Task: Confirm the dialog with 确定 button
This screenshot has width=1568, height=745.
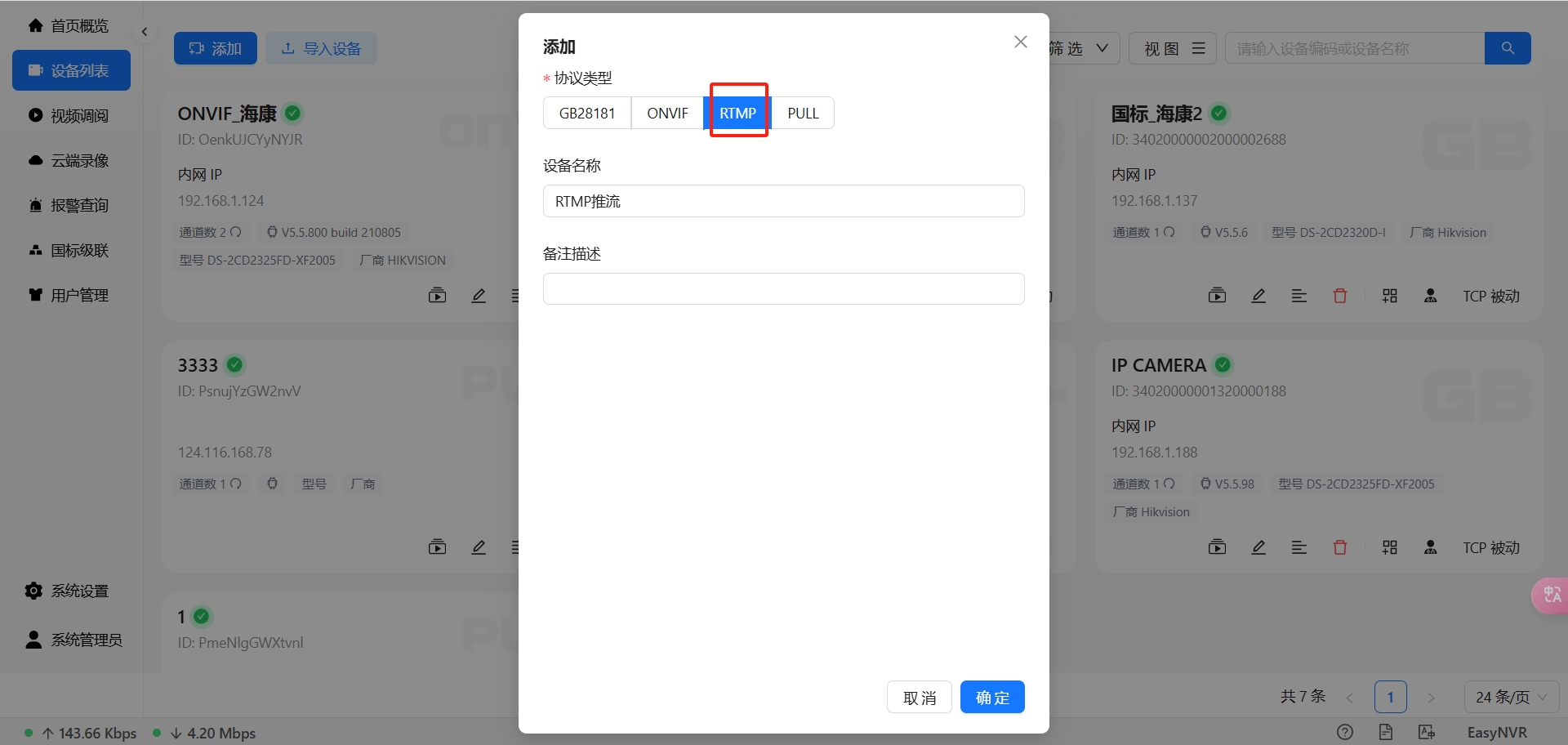Action: tap(991, 697)
